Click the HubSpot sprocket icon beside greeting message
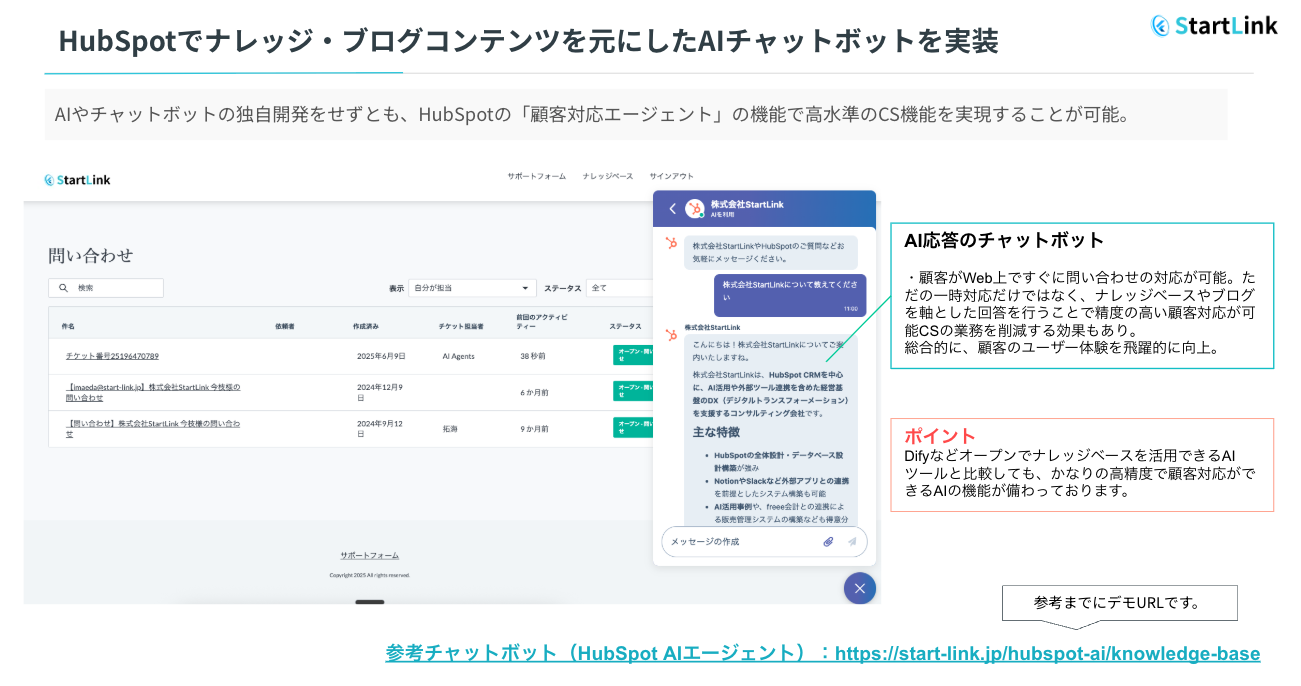 672,243
